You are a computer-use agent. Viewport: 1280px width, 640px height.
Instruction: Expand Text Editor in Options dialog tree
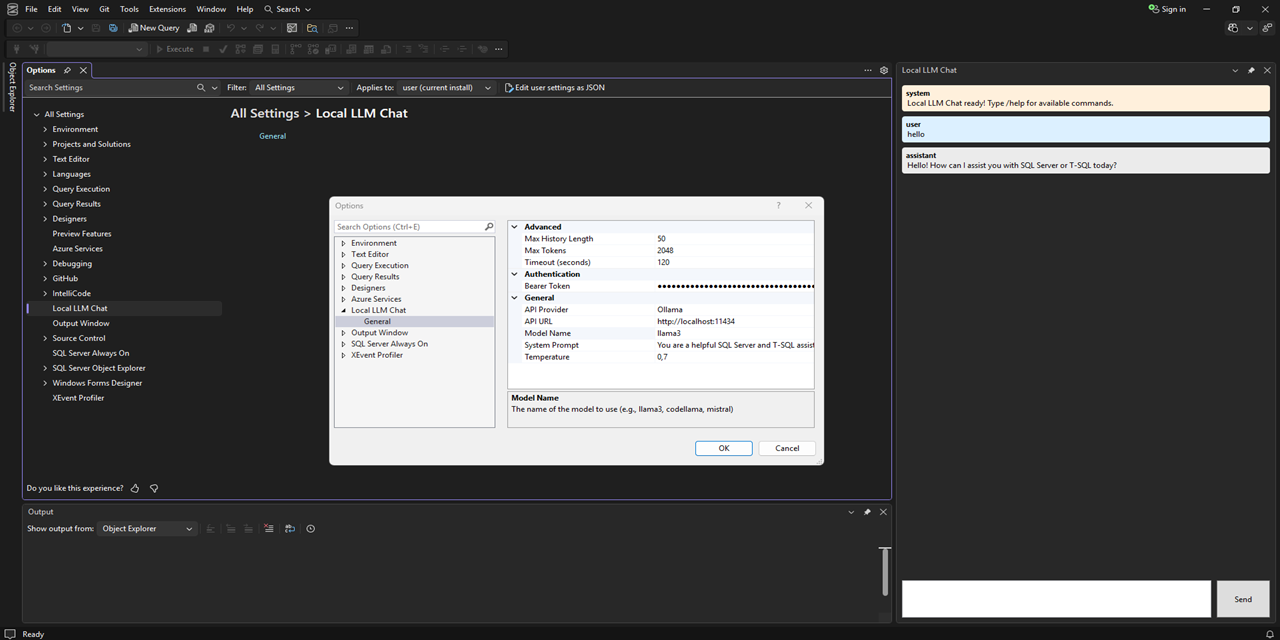[343, 254]
